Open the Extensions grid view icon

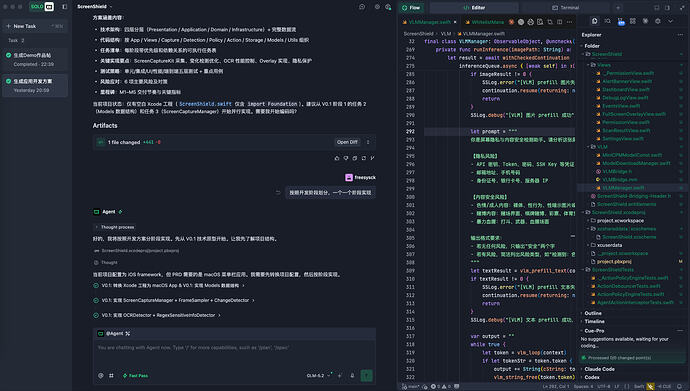click(632, 21)
